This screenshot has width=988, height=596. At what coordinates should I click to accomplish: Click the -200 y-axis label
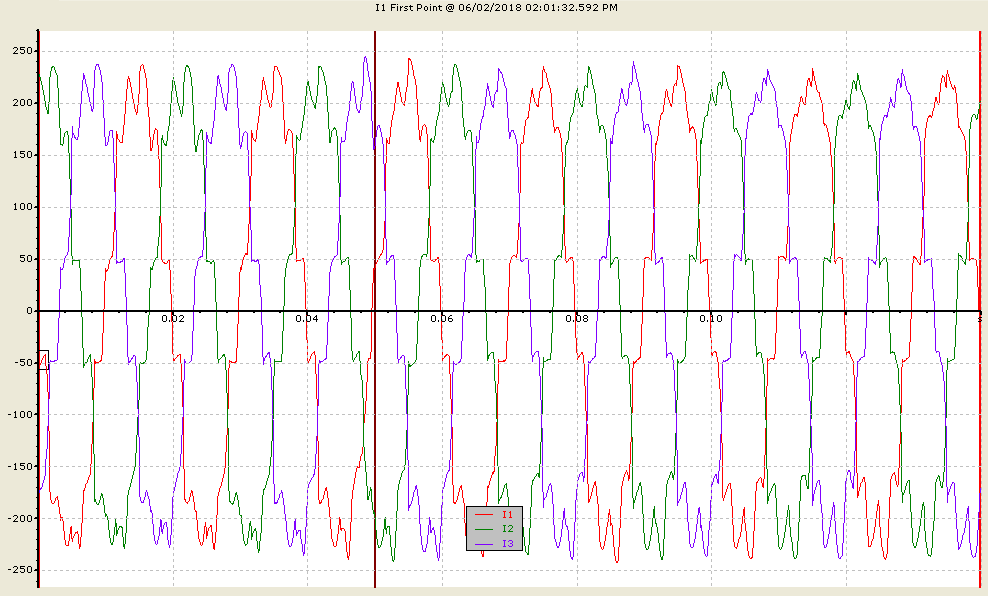click(x=19, y=518)
